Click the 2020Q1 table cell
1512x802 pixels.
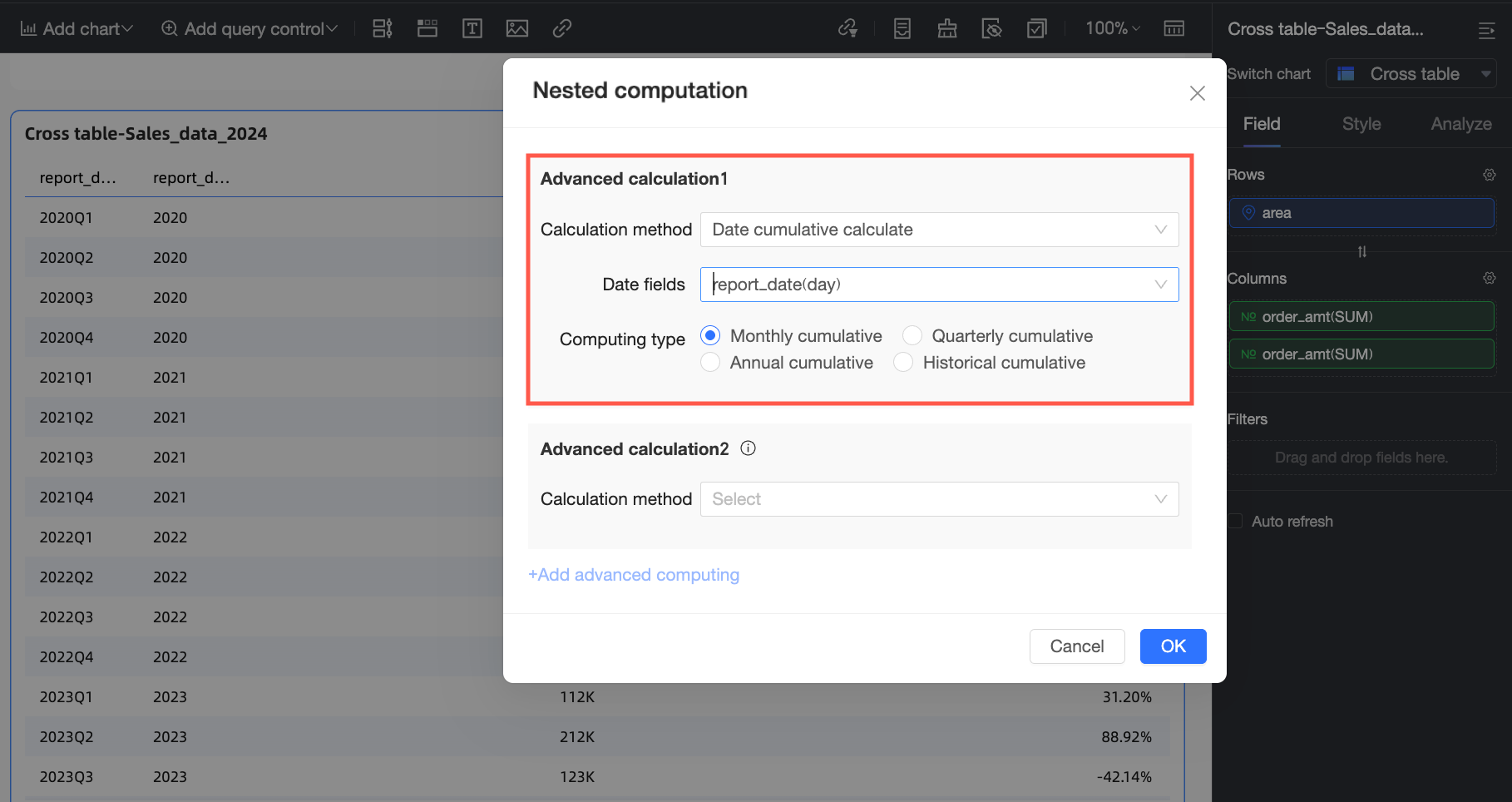[67, 218]
